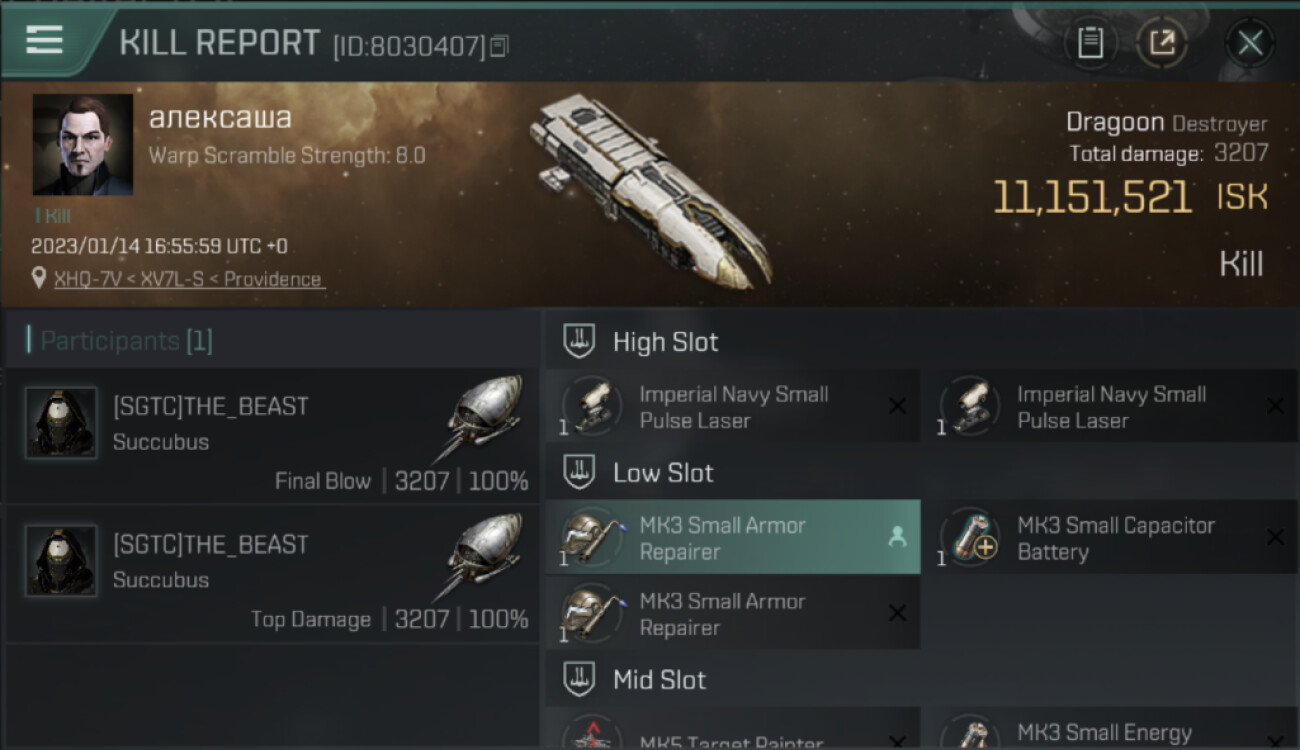The height and width of the screenshot is (750, 1300).
Task: Click the Dragoon destroyer ship image
Action: tap(650, 190)
